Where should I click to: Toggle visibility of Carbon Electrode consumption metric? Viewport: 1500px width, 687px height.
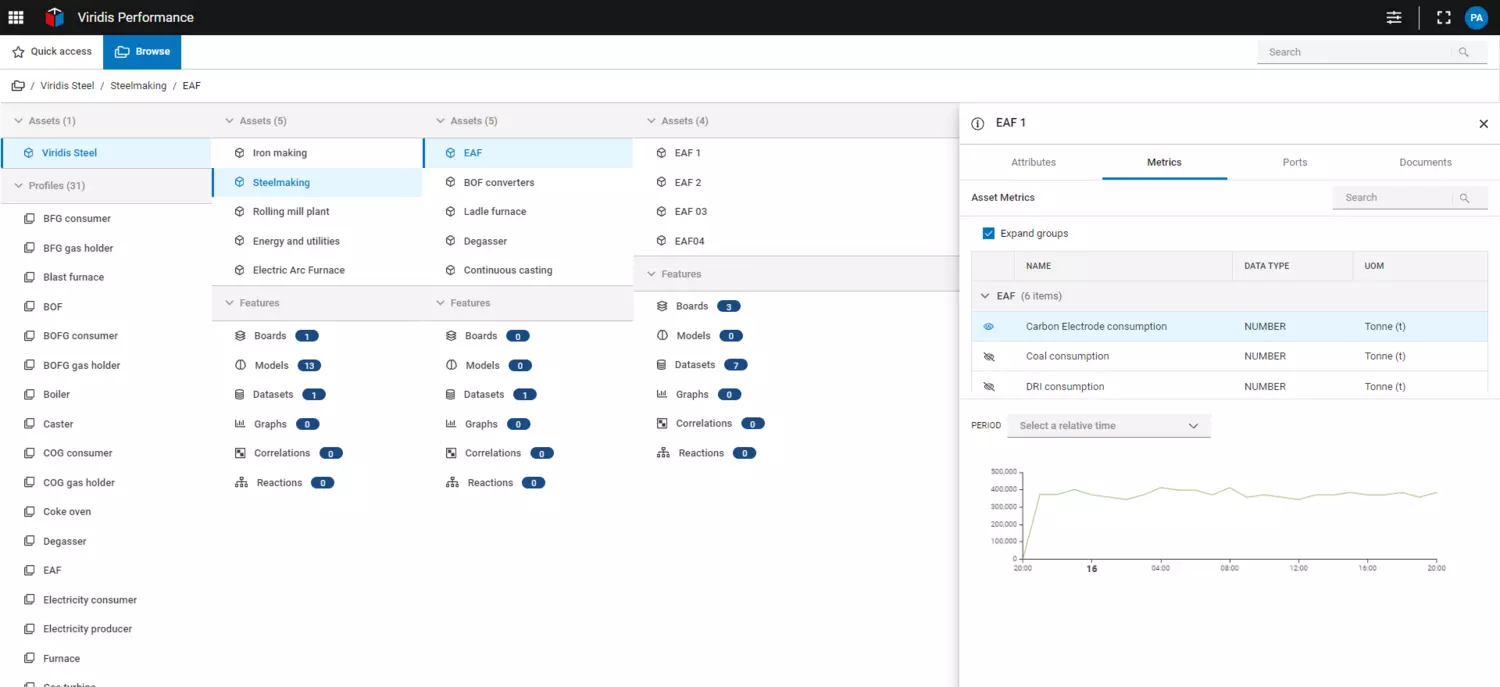(989, 327)
